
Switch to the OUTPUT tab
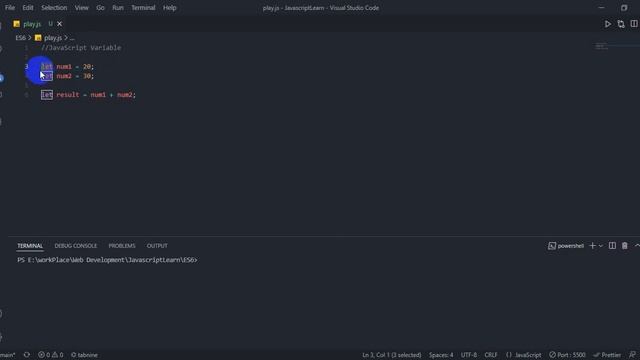(x=157, y=246)
